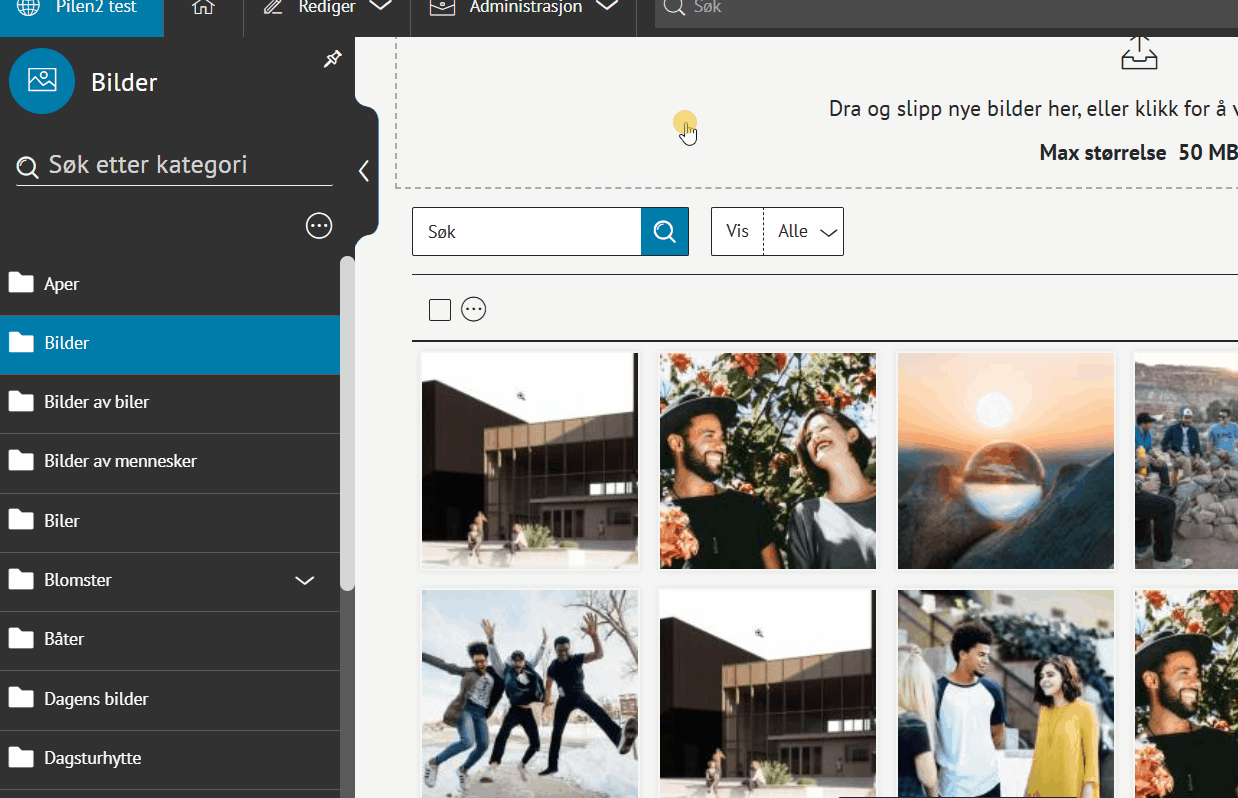This screenshot has width=1238, height=798.
Task: Select the sunset glass ball thumbnail
Action: (x=1005, y=460)
